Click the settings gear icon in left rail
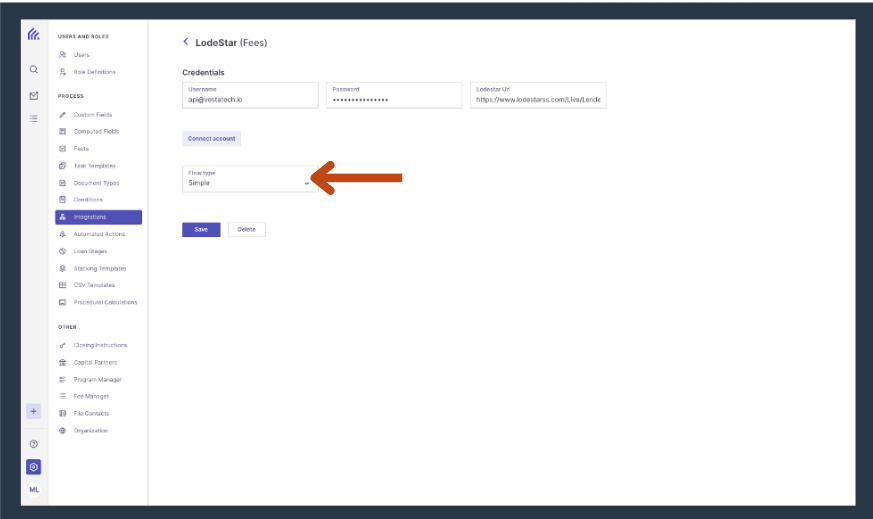873x519 pixels. pyautogui.click(x=33, y=467)
